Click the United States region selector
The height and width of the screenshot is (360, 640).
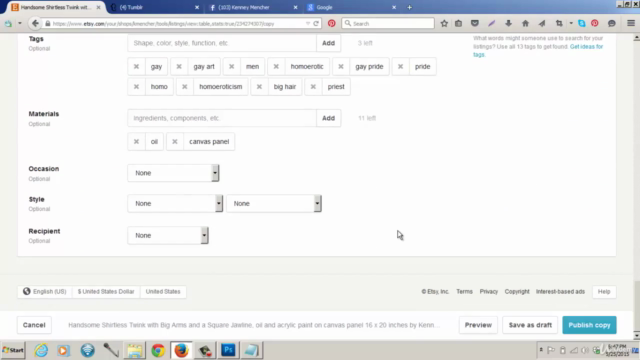(x=163, y=291)
